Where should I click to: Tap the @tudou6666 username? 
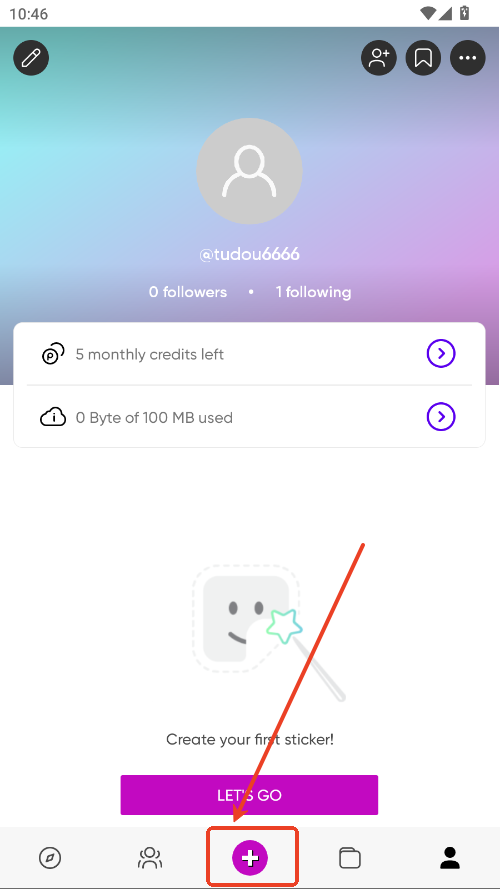(x=249, y=255)
